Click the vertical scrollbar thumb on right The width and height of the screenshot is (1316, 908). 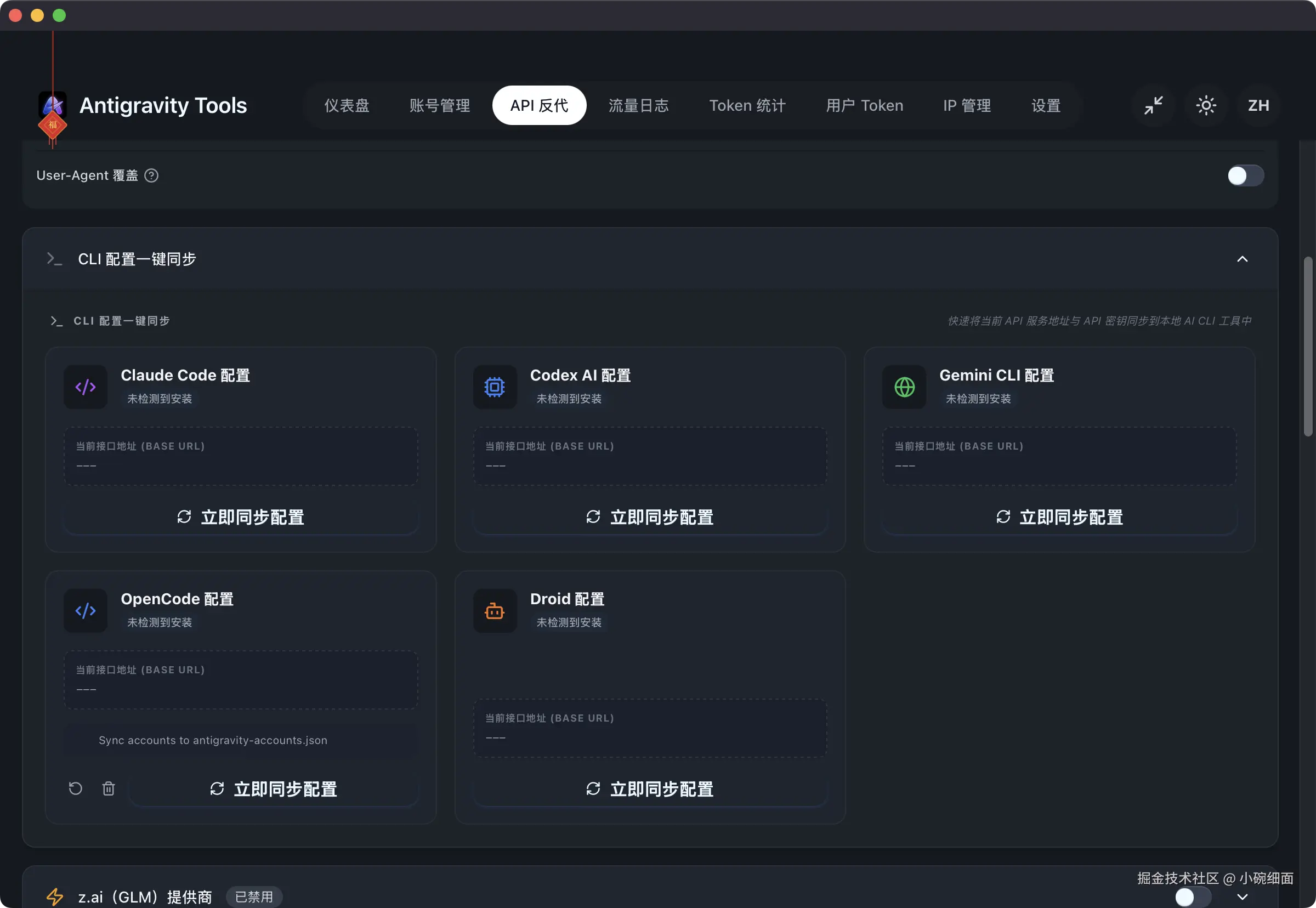(1307, 347)
